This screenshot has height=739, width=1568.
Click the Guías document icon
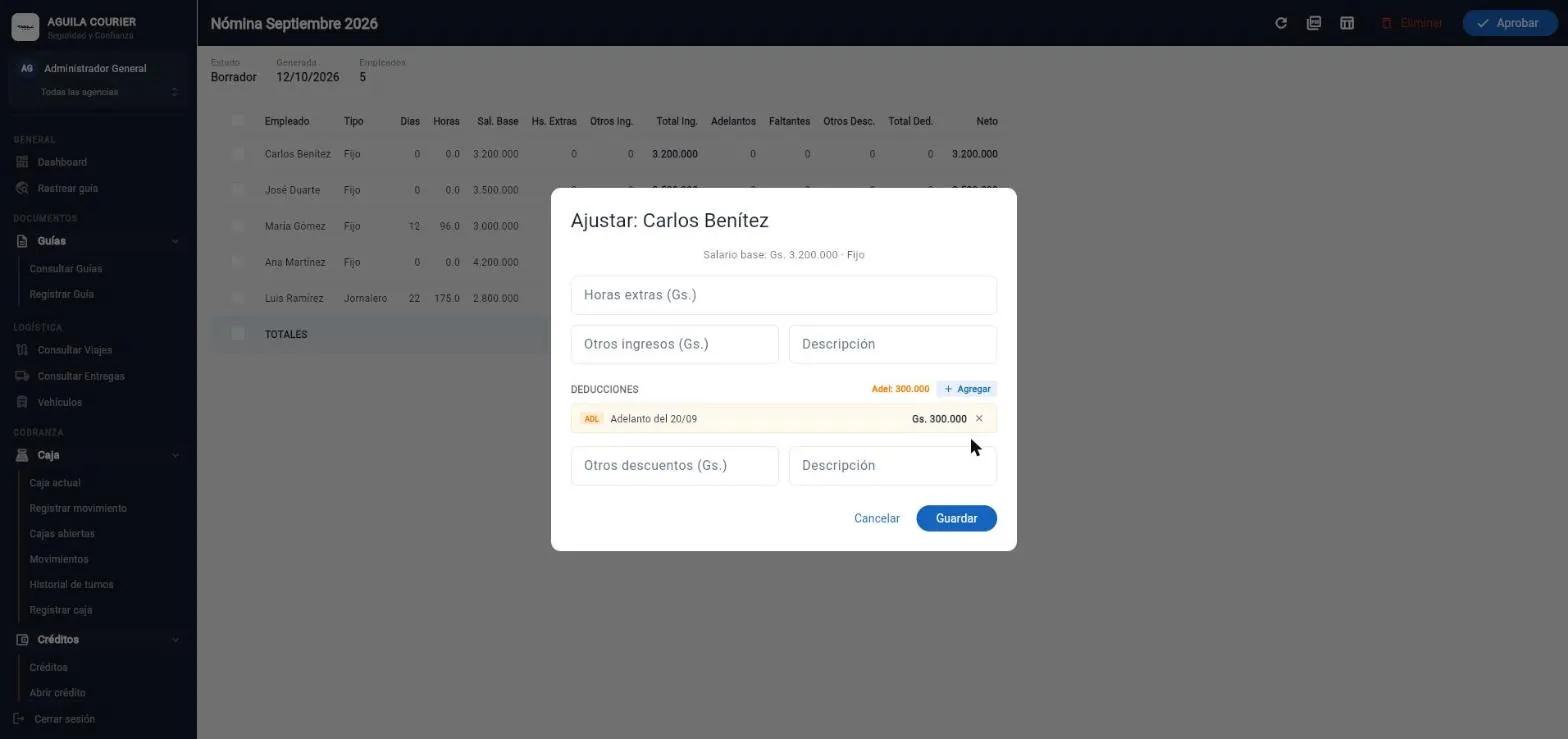(22, 241)
